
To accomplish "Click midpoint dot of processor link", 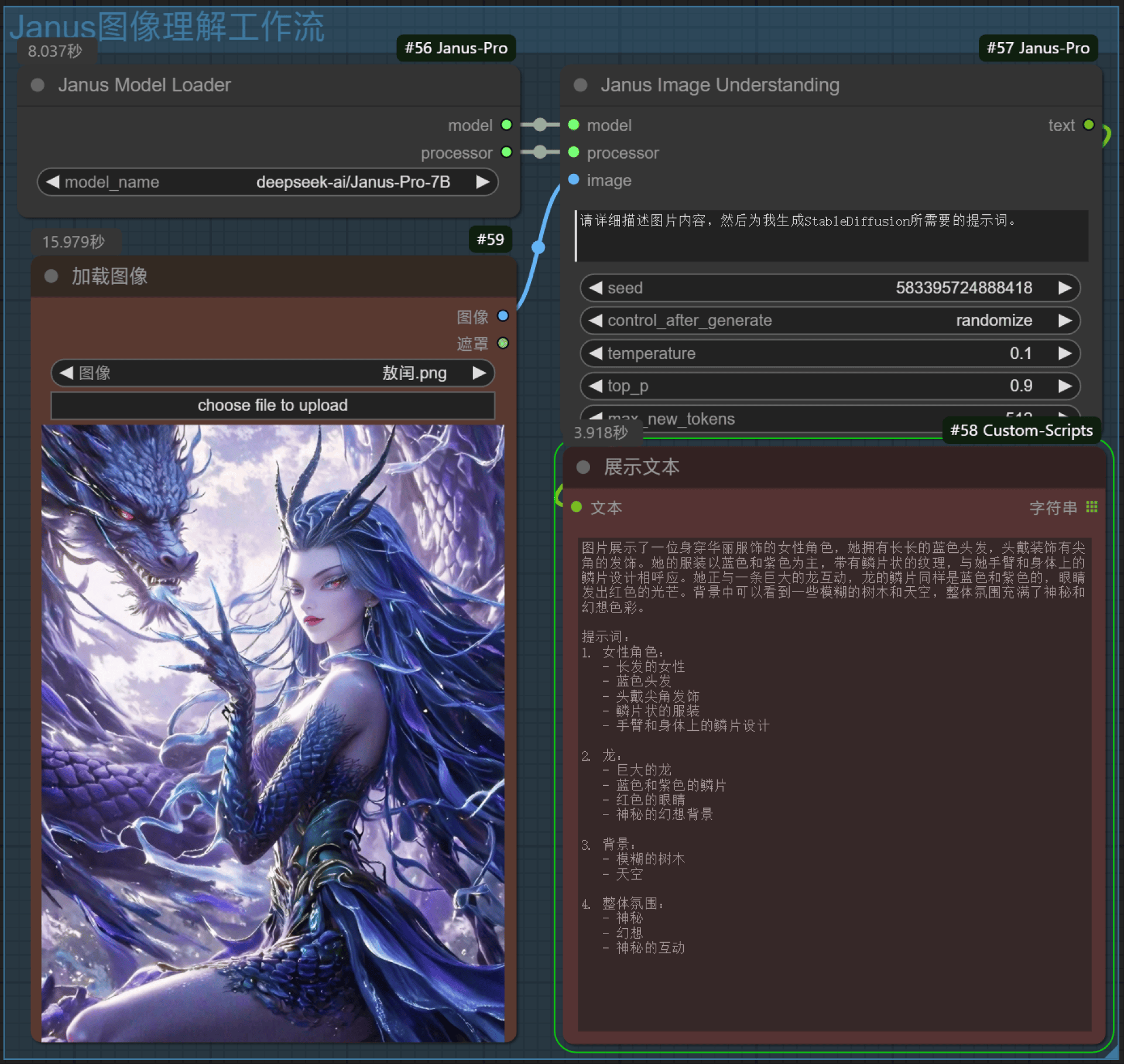I will point(540,152).
